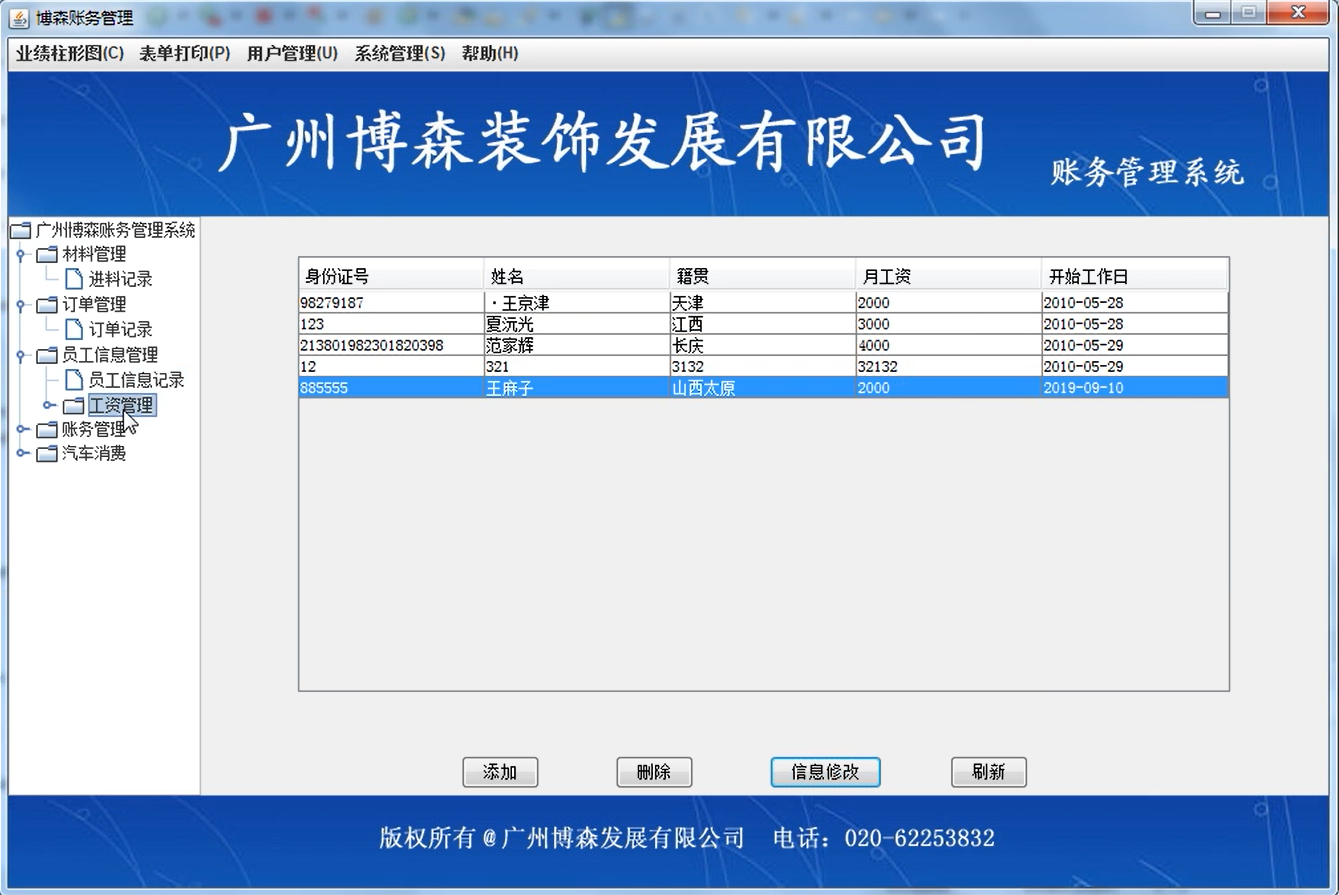
Task: Click the salary cell 4000
Action: pyautogui.click(x=949, y=345)
